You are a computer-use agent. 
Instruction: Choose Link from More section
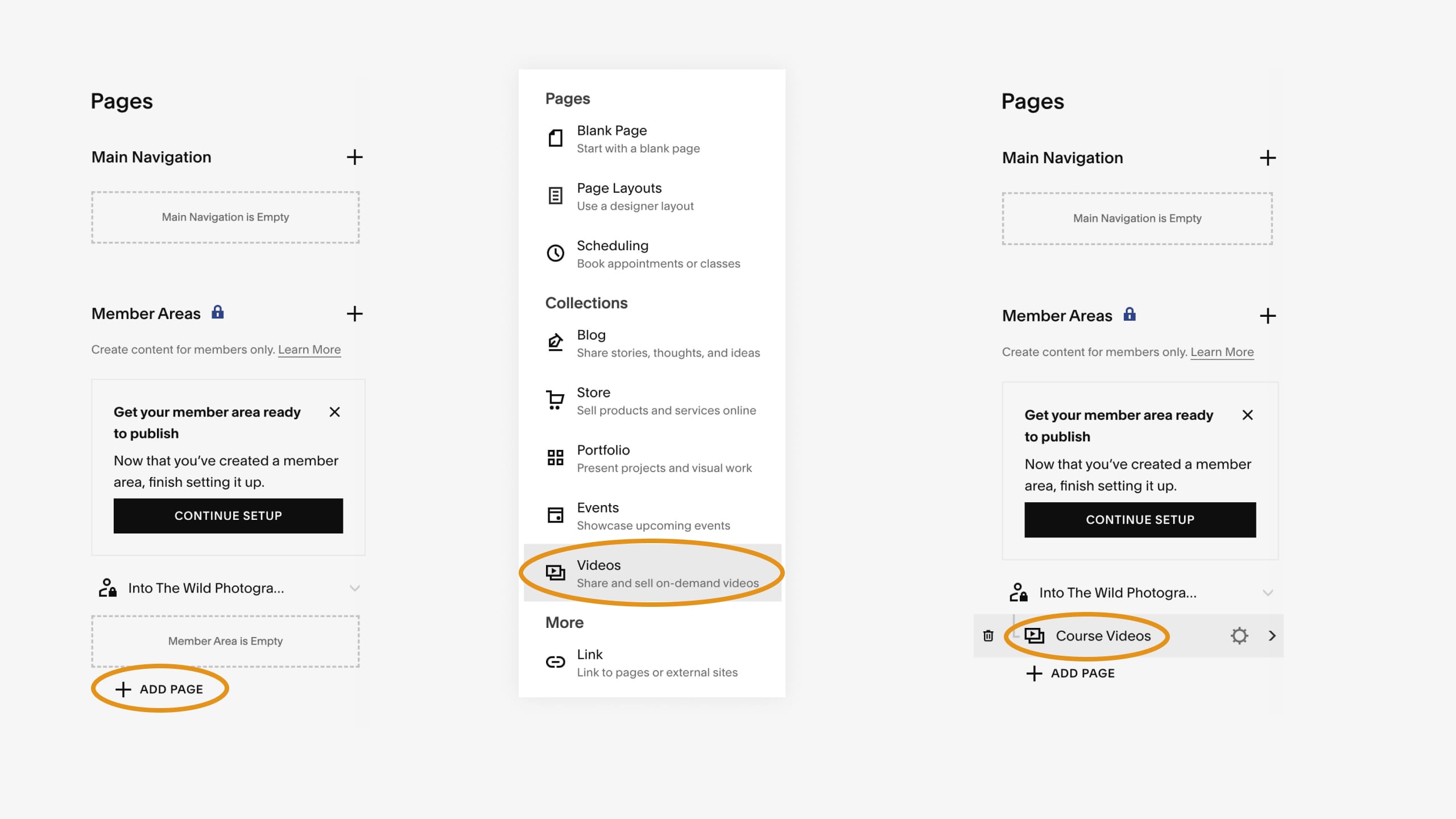[x=652, y=663]
